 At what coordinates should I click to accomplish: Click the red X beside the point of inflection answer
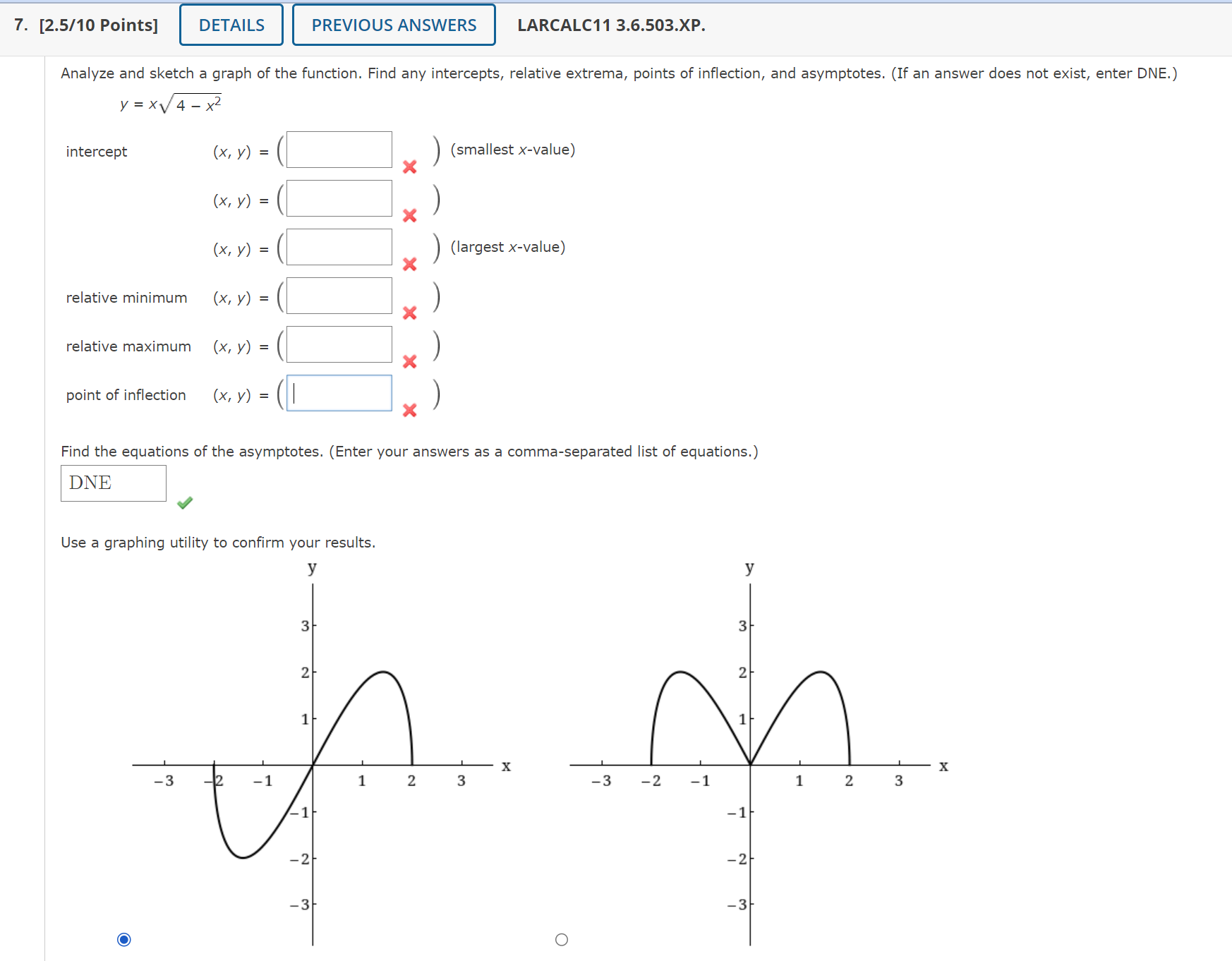pyautogui.click(x=410, y=411)
